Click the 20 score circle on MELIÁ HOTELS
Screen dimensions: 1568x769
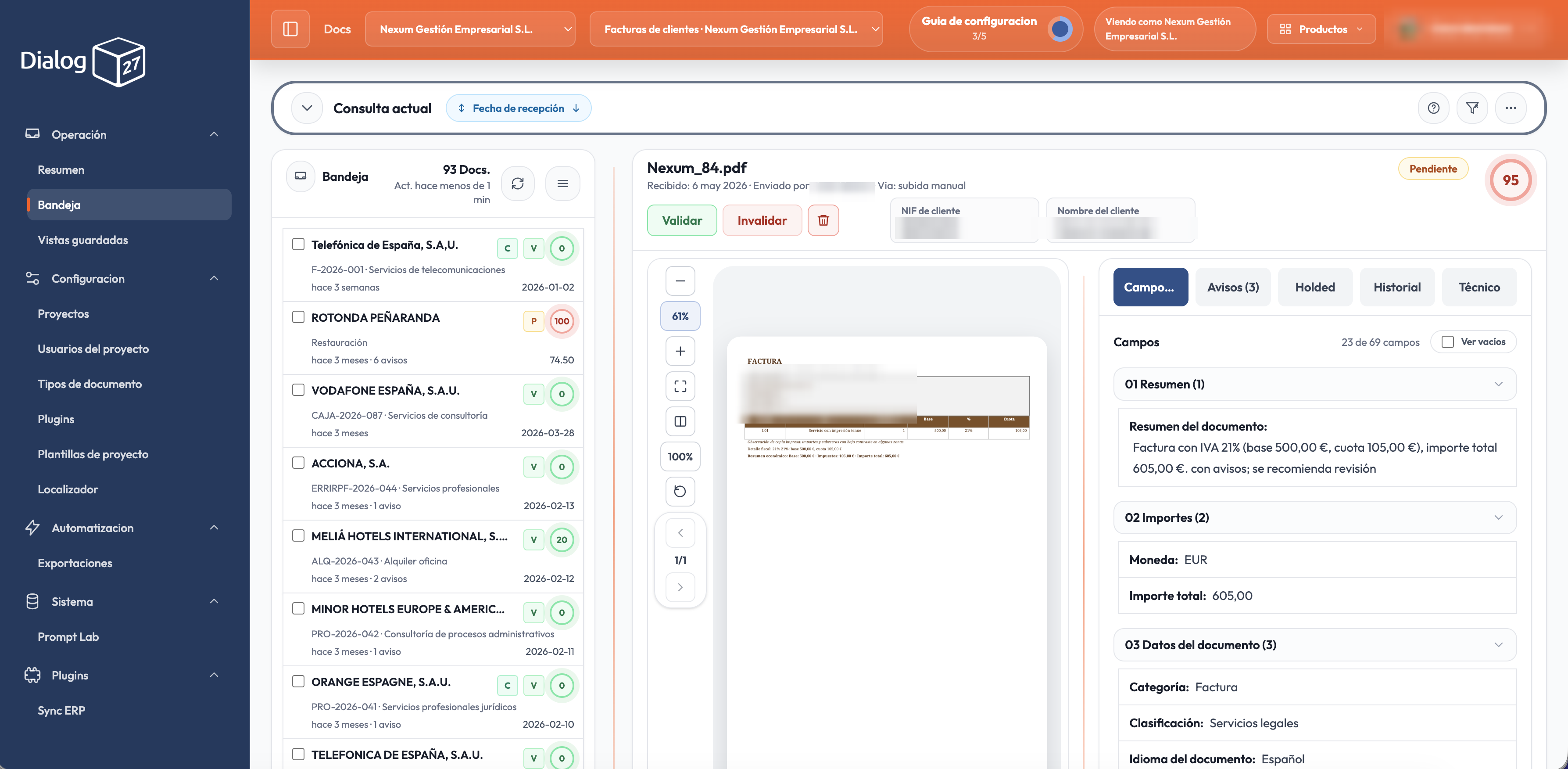pos(562,540)
